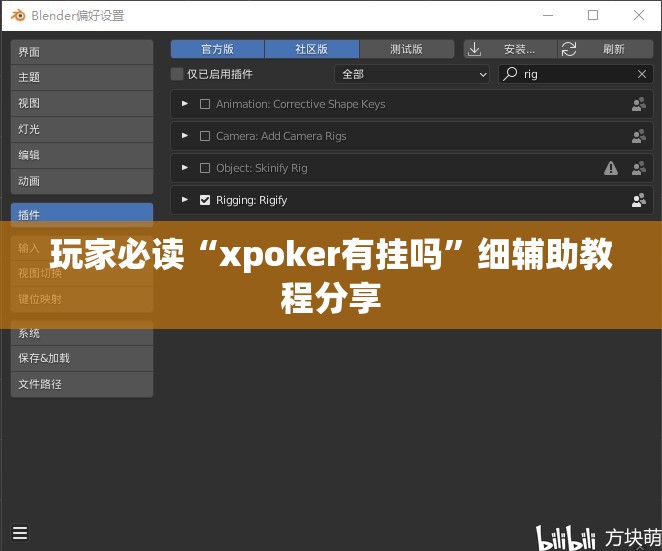Enable the Skinify Rig add-on checkbox
The width and height of the screenshot is (662, 551).
[x=205, y=168]
